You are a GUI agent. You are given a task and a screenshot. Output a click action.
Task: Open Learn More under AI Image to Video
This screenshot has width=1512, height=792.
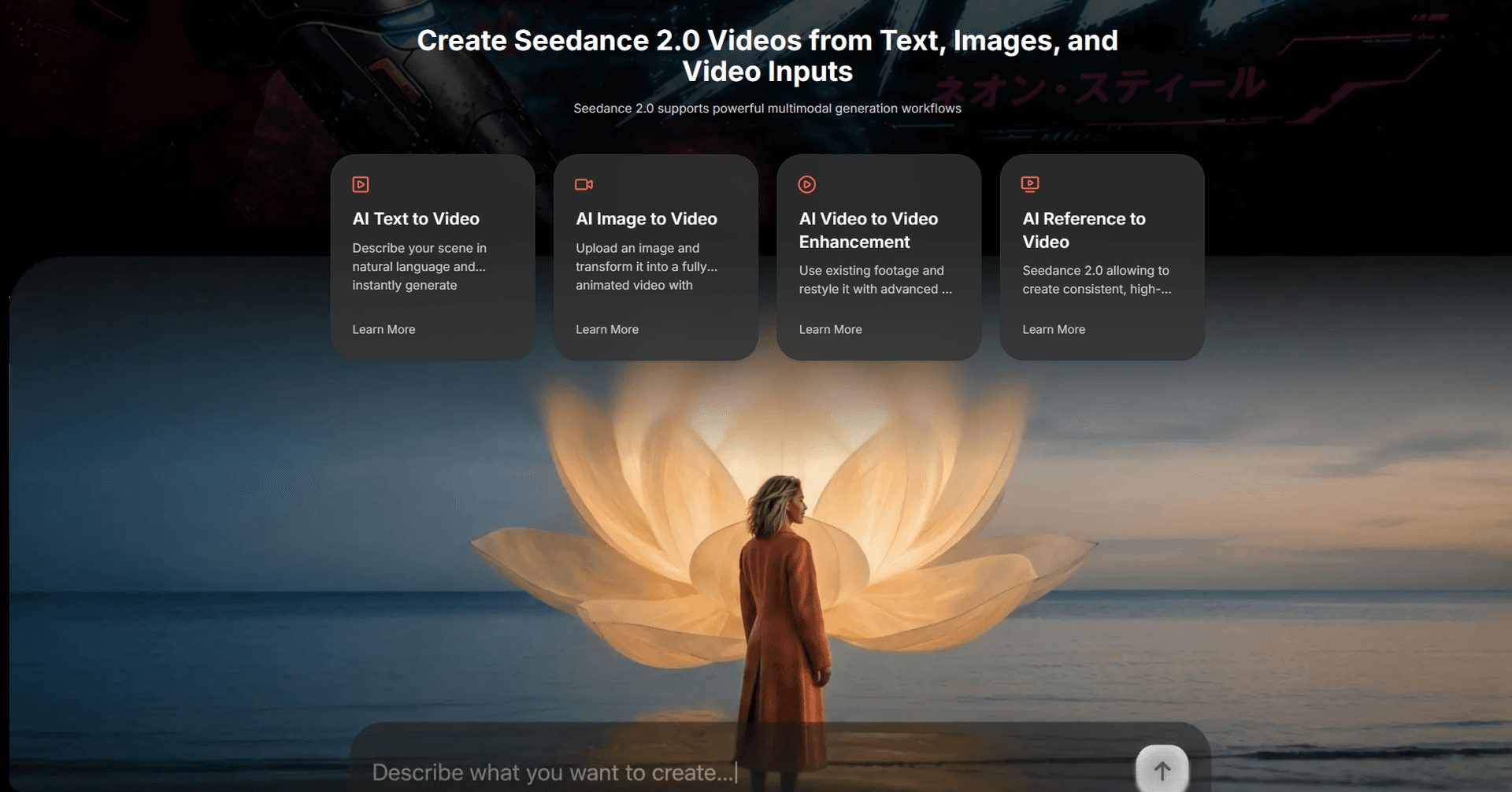click(x=607, y=329)
